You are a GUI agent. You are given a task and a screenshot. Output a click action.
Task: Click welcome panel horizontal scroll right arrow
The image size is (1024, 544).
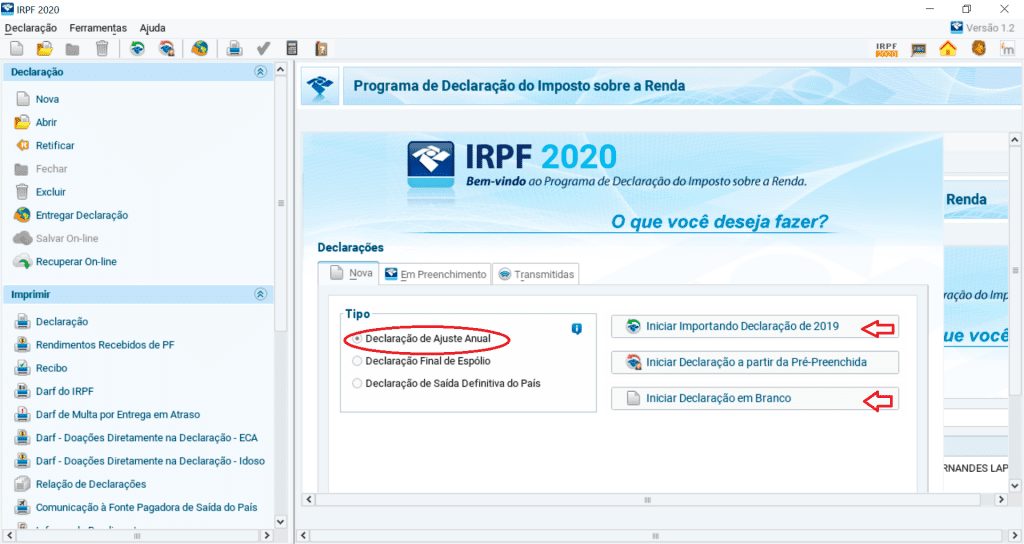tap(1001, 500)
